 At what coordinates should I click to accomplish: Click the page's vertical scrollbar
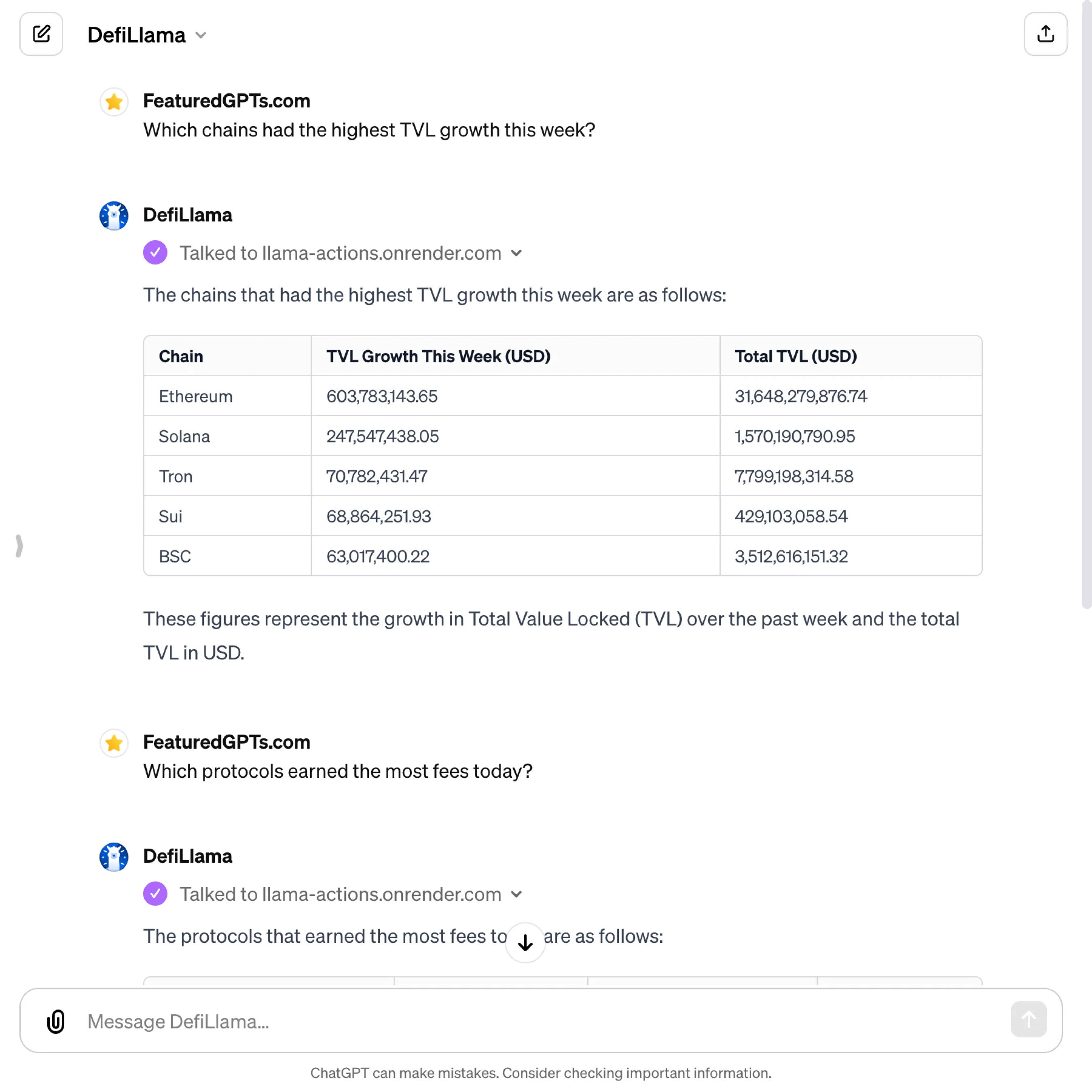tap(1086, 305)
